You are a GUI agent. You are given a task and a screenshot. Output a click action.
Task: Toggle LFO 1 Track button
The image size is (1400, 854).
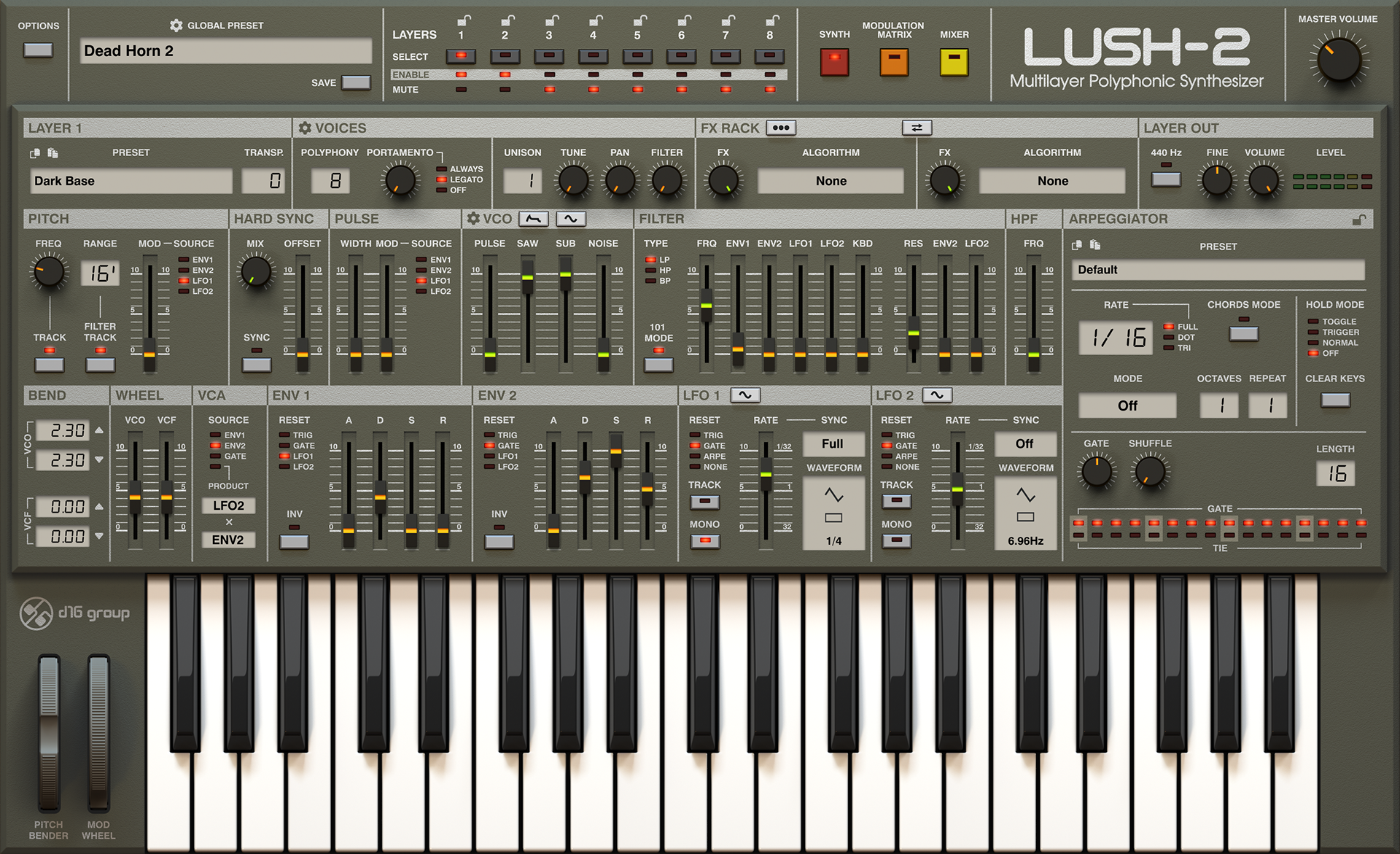point(704,502)
